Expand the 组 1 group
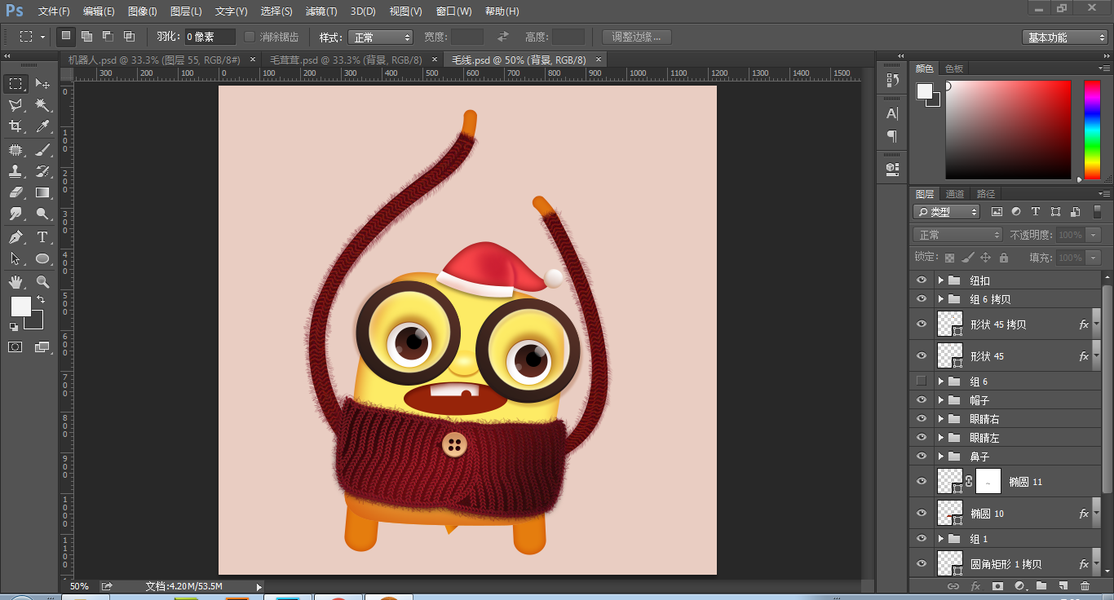Image resolution: width=1114 pixels, height=600 pixels. click(941, 538)
